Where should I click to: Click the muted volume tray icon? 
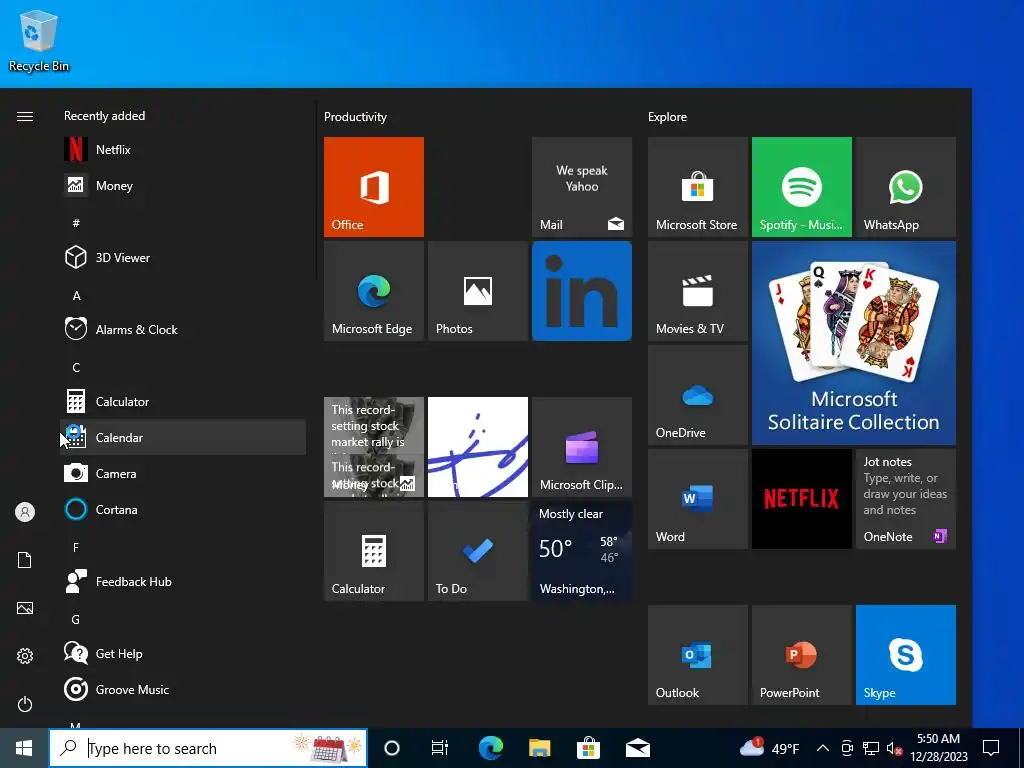(x=894, y=748)
